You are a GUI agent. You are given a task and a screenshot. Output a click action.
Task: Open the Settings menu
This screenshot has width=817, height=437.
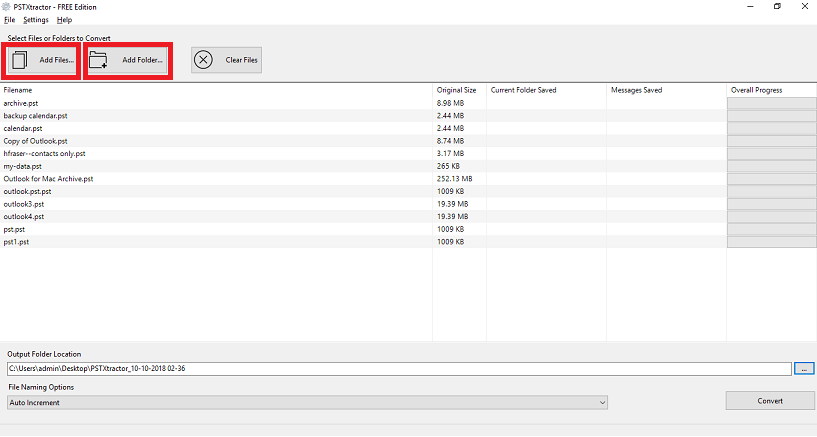click(x=35, y=20)
